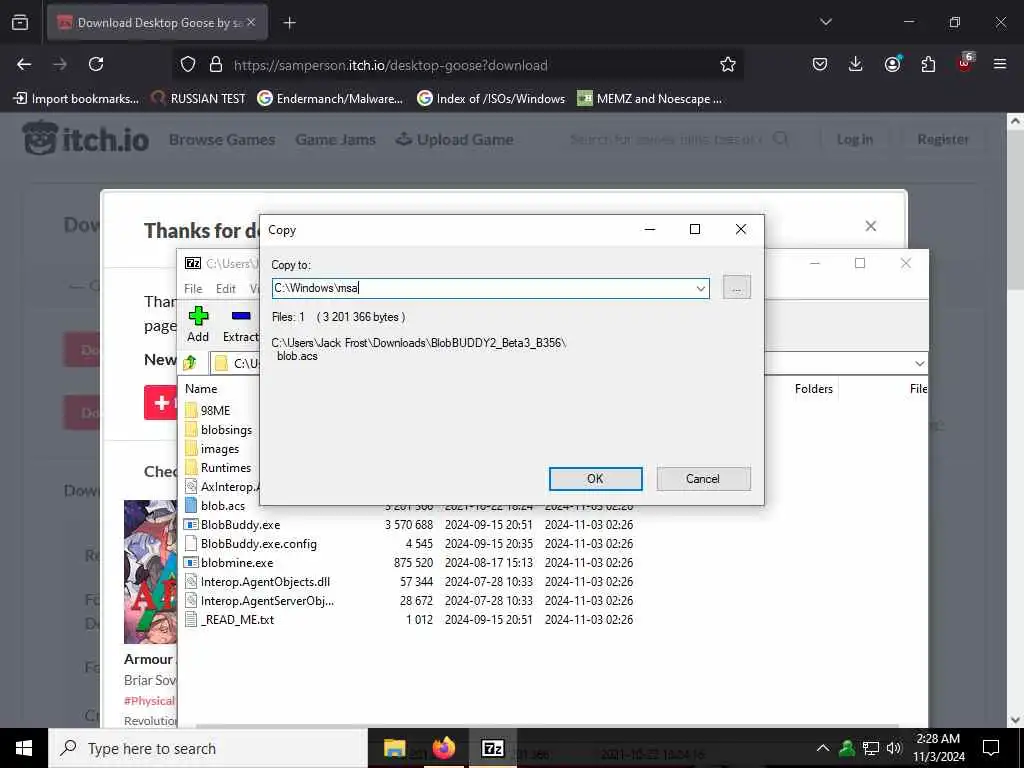Open the Import bookmarks item
Viewport: 1024px width, 768px height.
(76, 99)
